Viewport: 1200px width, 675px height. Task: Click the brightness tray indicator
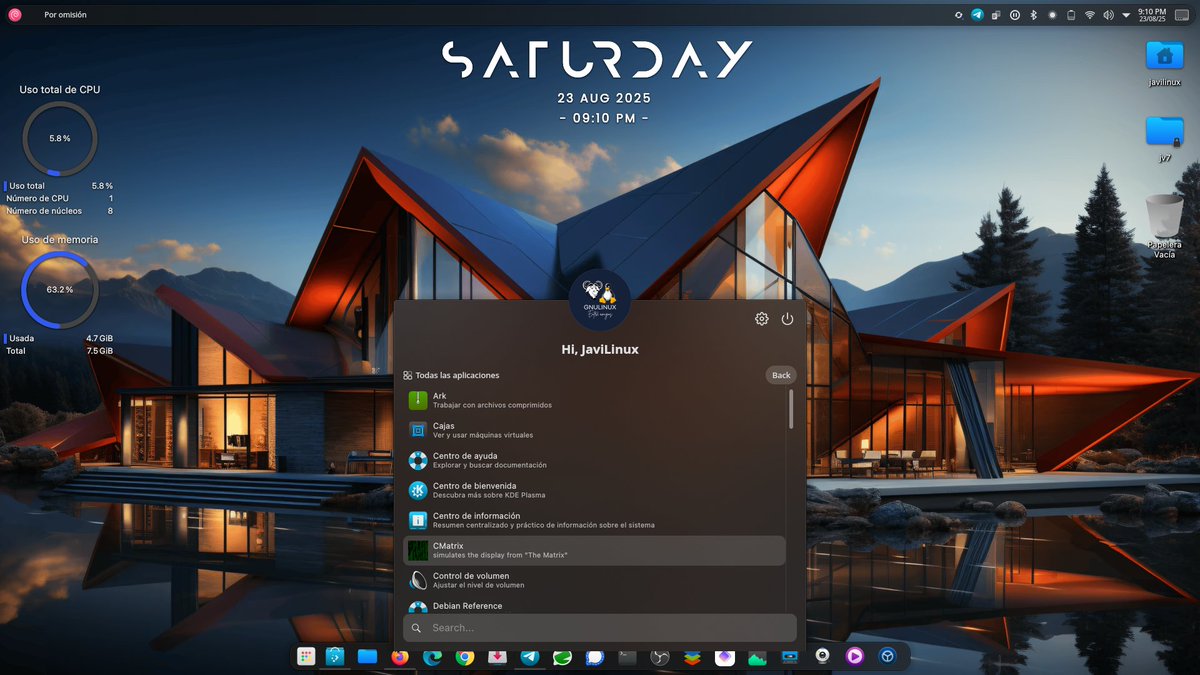1052,15
